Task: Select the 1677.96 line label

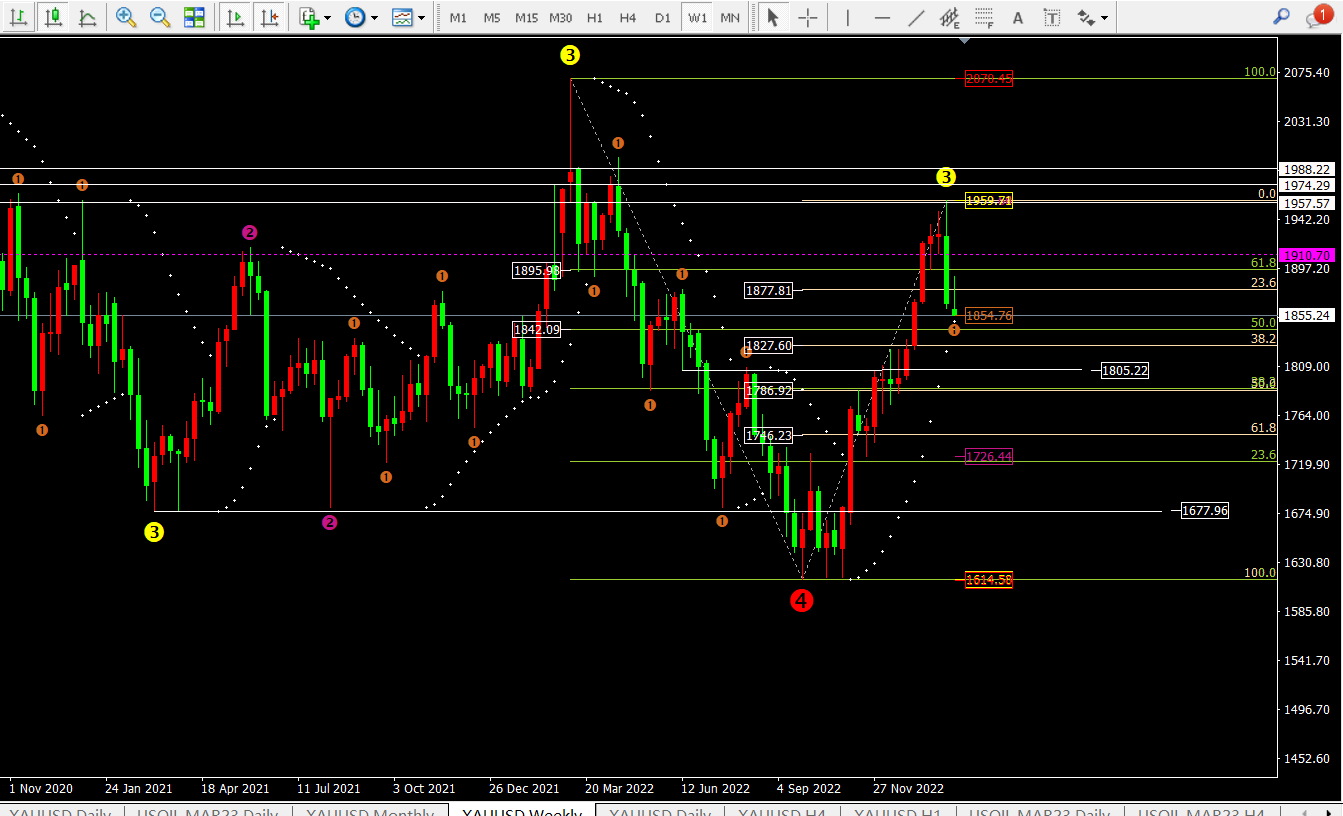Action: click(1205, 511)
